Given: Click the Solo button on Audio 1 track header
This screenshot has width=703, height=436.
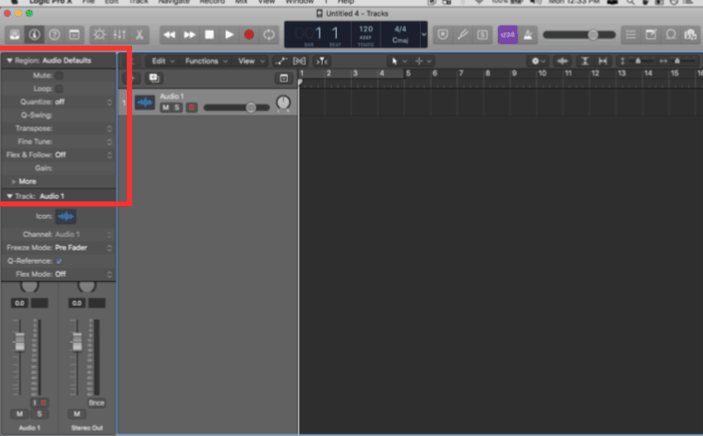Looking at the screenshot, I should pos(177,107).
